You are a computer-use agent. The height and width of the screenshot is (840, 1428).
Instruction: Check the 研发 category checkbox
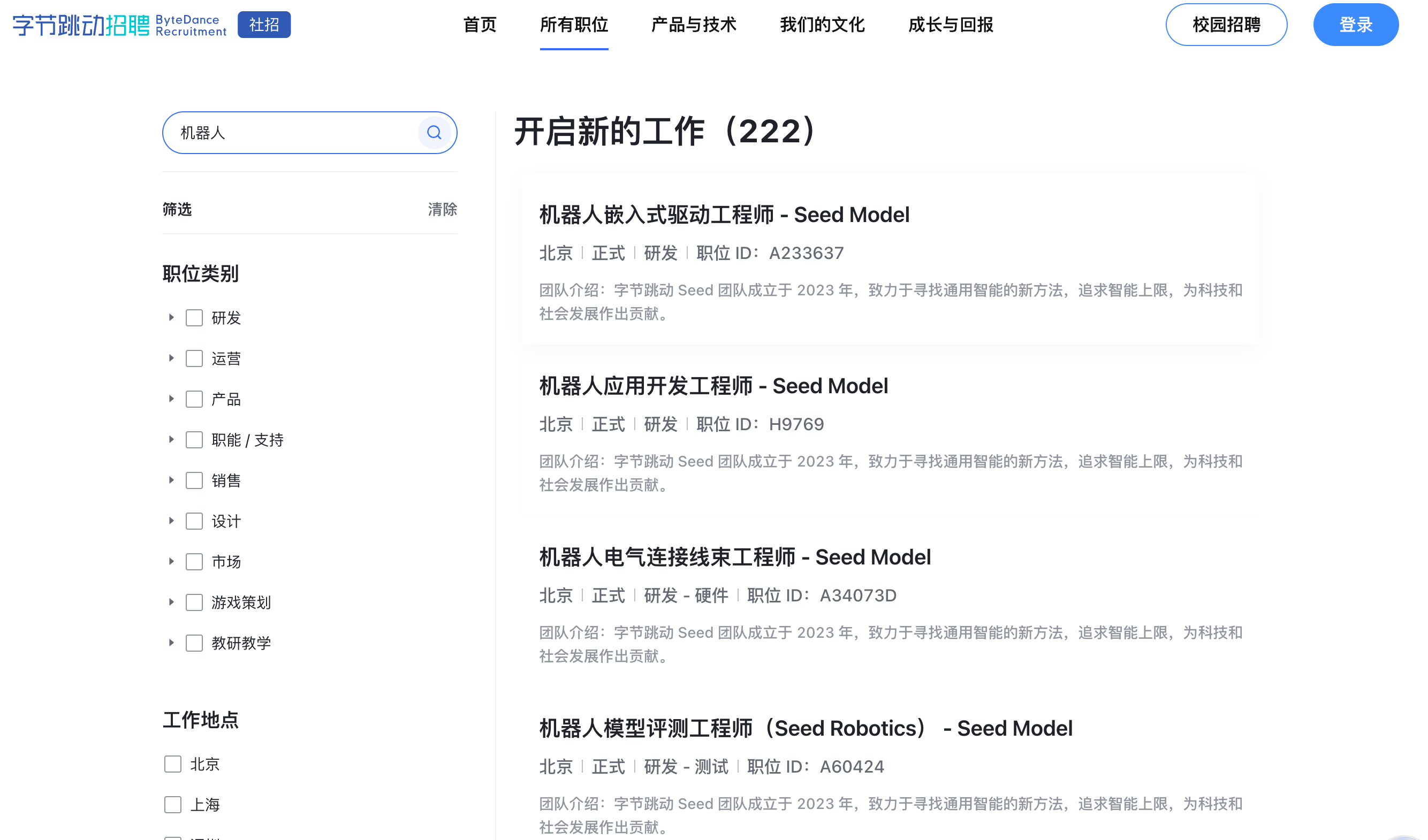pyautogui.click(x=194, y=318)
